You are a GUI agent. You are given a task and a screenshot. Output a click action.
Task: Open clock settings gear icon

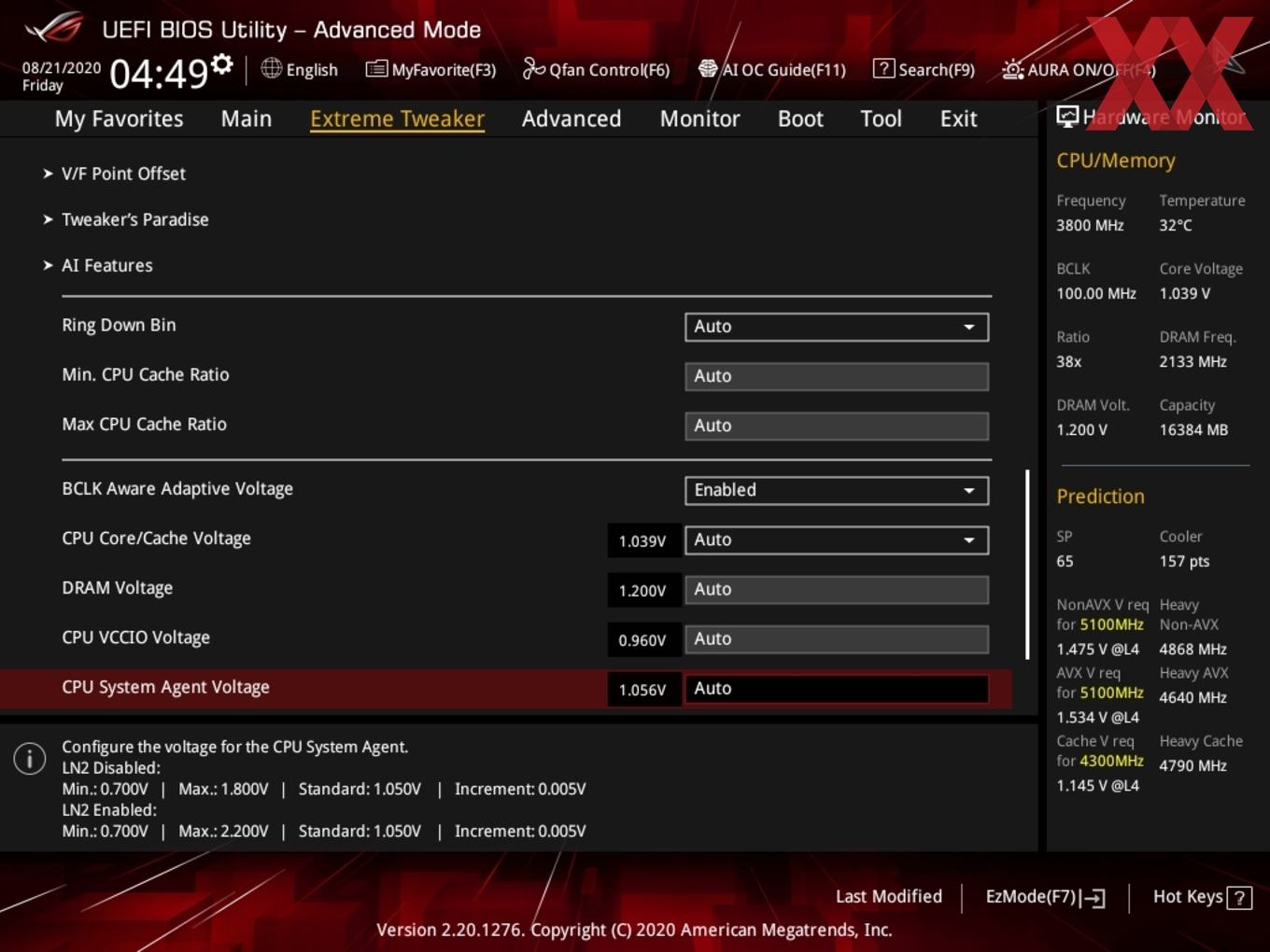pos(221,64)
